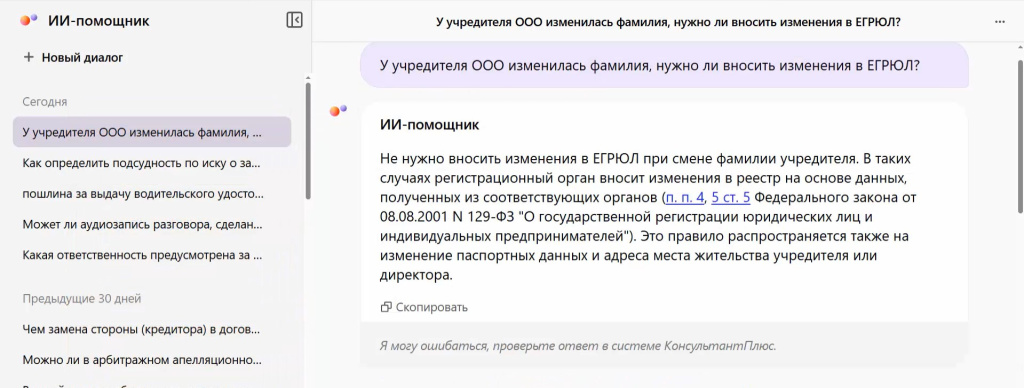This screenshot has width=1024, height=388.
Task: Click the sidebar title 'ИИ-помощник'
Action: [x=99, y=21]
